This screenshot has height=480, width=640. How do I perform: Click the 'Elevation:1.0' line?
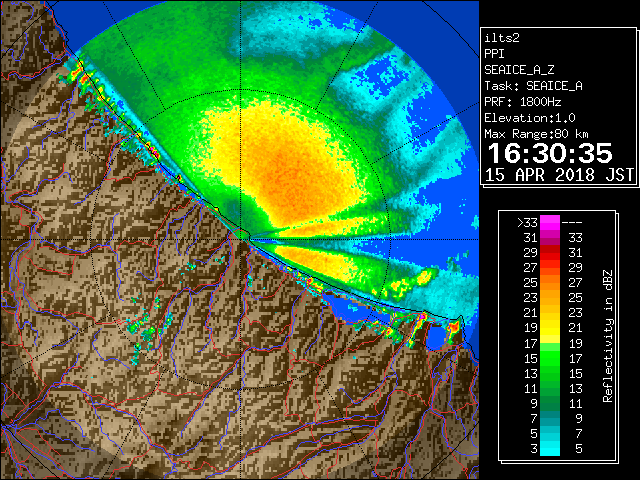pos(530,118)
